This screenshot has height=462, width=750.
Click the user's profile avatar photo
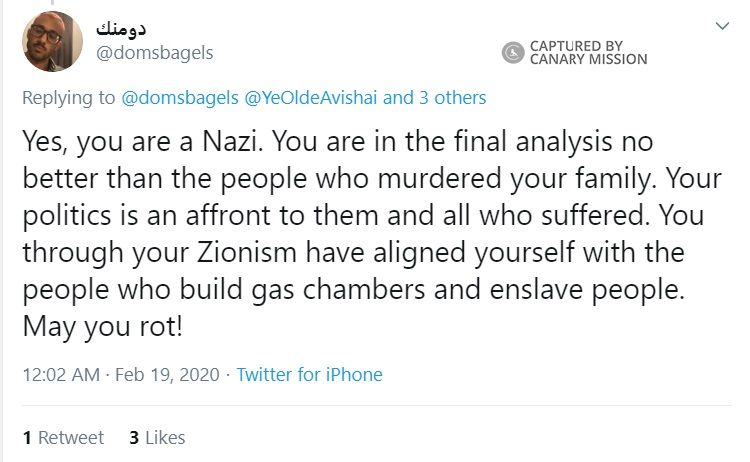52,41
